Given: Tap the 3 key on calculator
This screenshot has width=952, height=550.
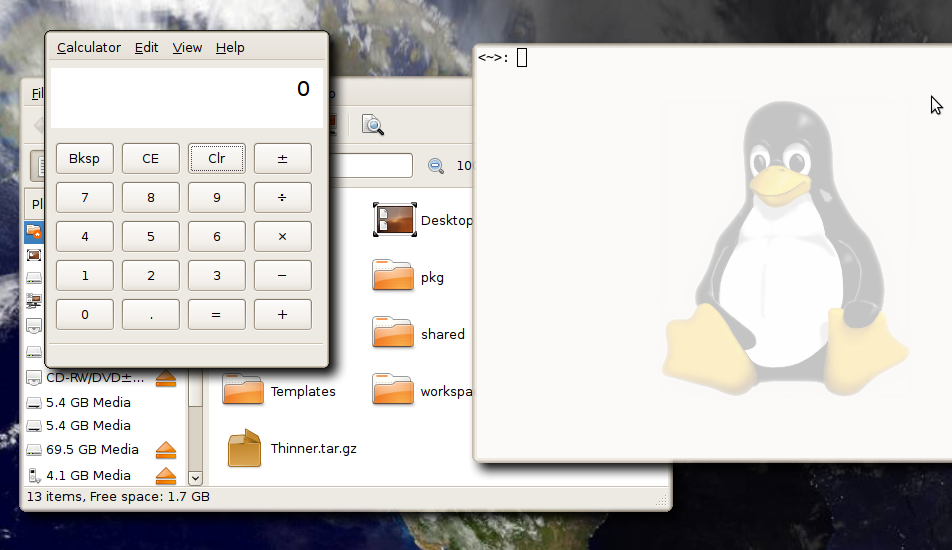Looking at the screenshot, I should pos(217,275).
